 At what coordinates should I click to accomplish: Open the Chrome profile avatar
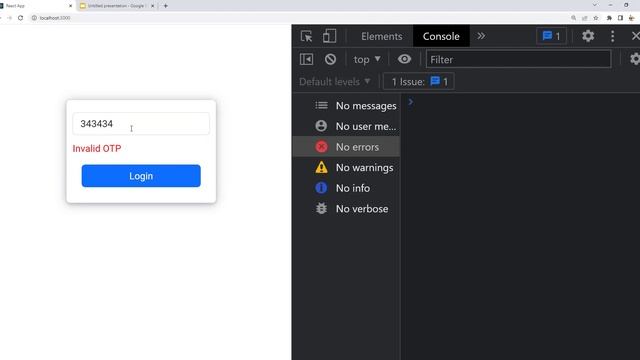click(x=632, y=18)
